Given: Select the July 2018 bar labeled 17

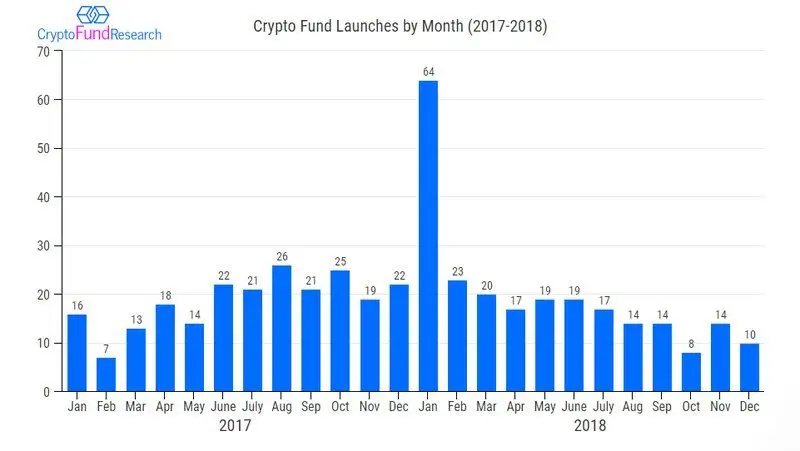Looking at the screenshot, I should [x=604, y=350].
